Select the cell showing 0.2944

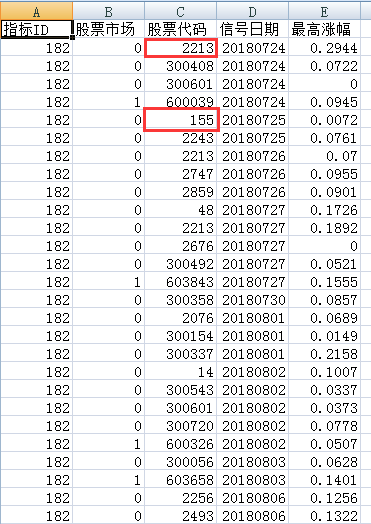[325, 48]
